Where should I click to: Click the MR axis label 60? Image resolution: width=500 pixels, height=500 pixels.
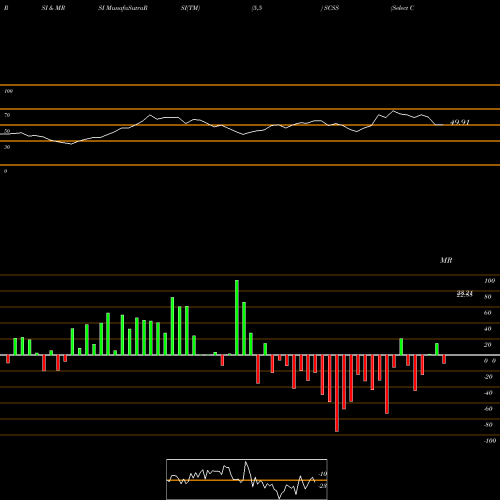488,313
